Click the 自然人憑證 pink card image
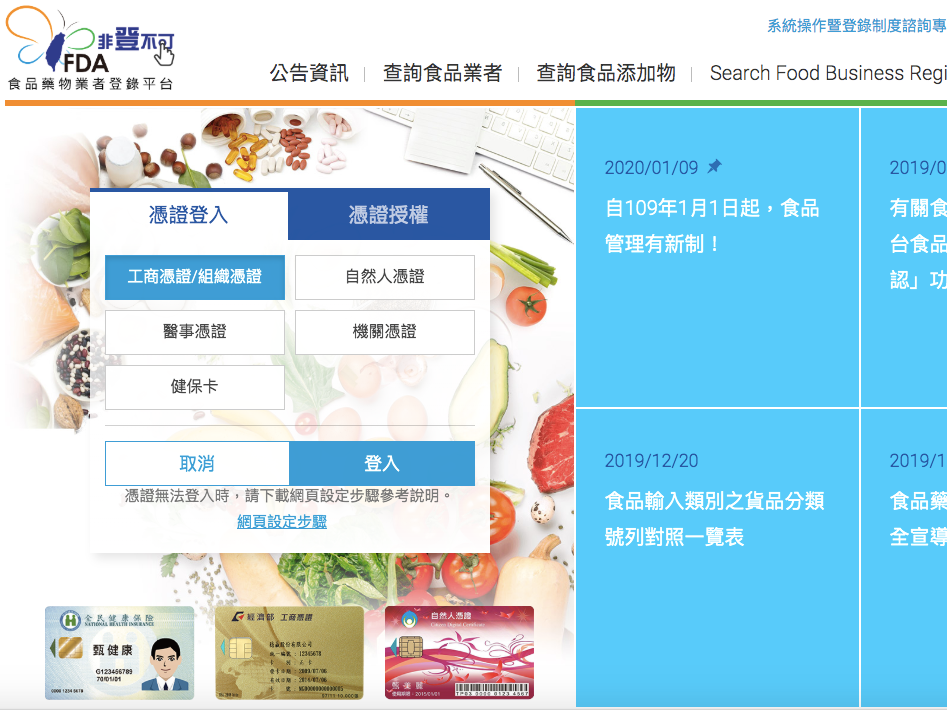The image size is (947, 710). pyautogui.click(x=459, y=652)
